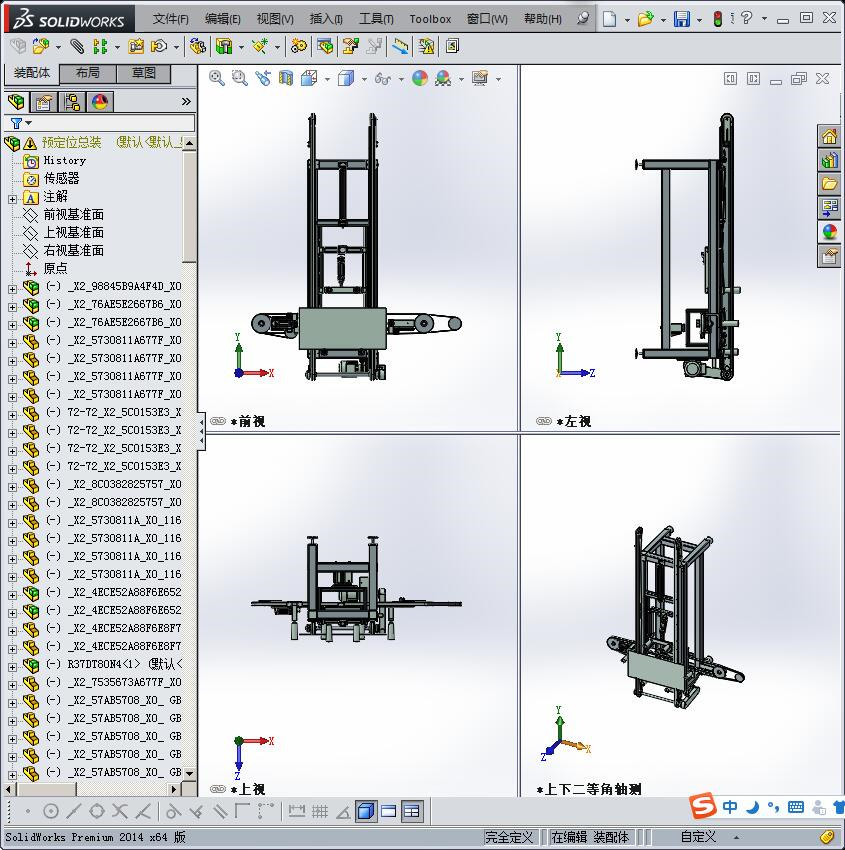Toggle link views icon beside 前视 label

click(x=218, y=421)
